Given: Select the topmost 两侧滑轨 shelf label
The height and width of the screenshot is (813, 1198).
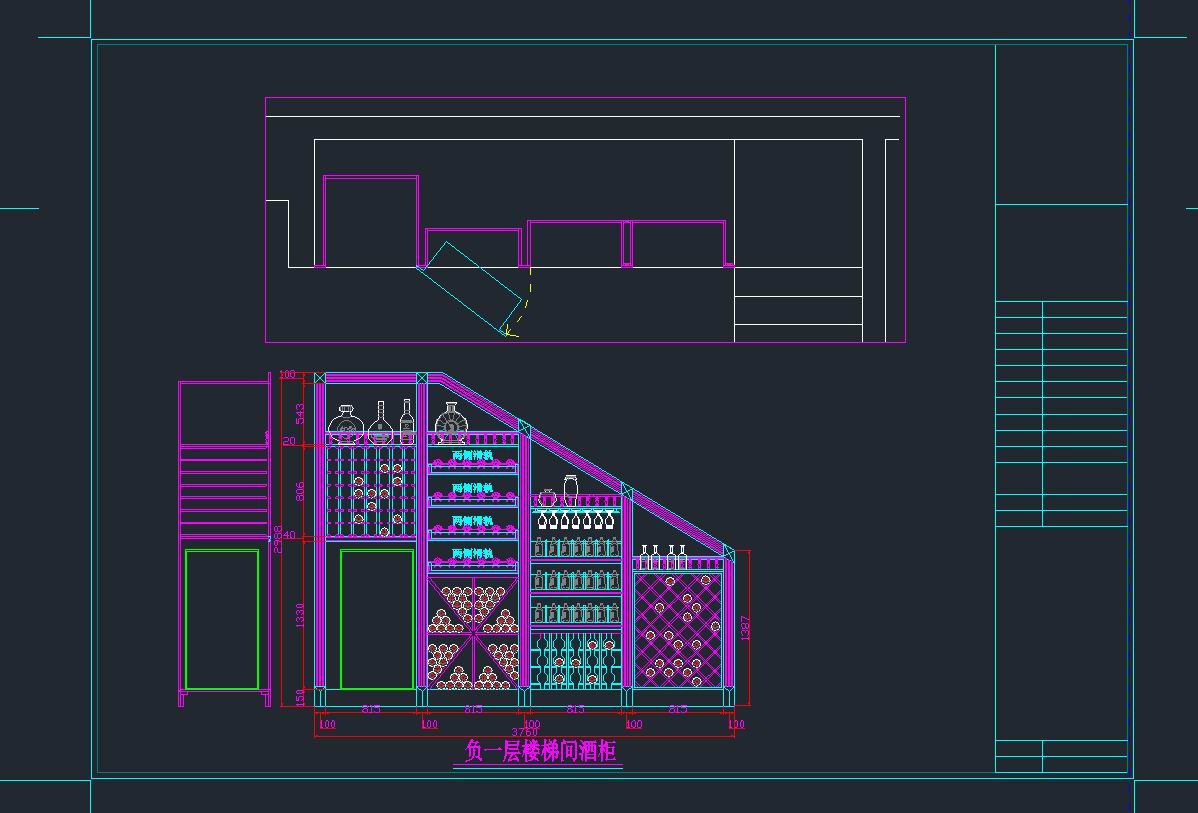Looking at the screenshot, I should click(x=473, y=455).
